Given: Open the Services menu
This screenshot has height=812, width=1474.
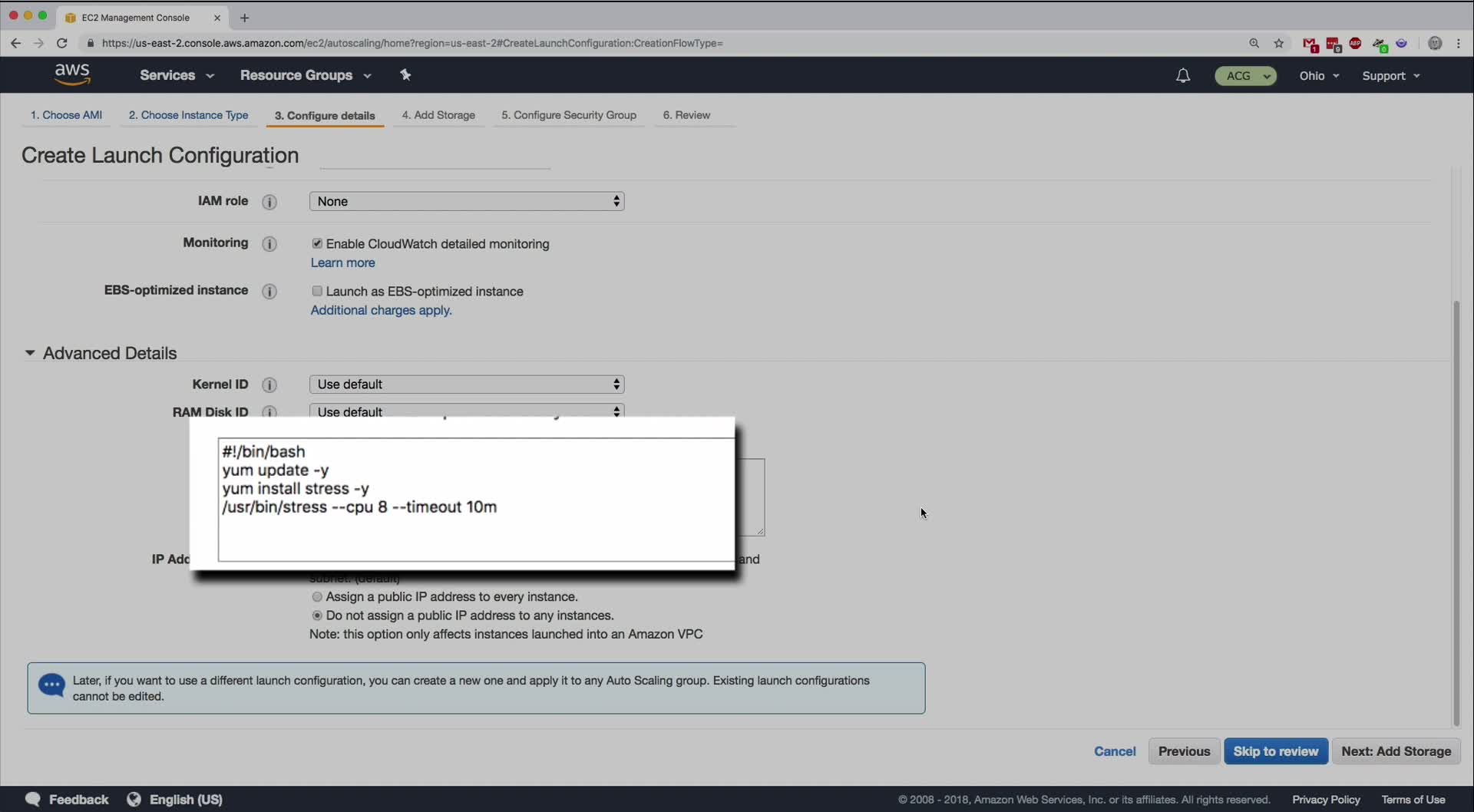Looking at the screenshot, I should [x=177, y=75].
